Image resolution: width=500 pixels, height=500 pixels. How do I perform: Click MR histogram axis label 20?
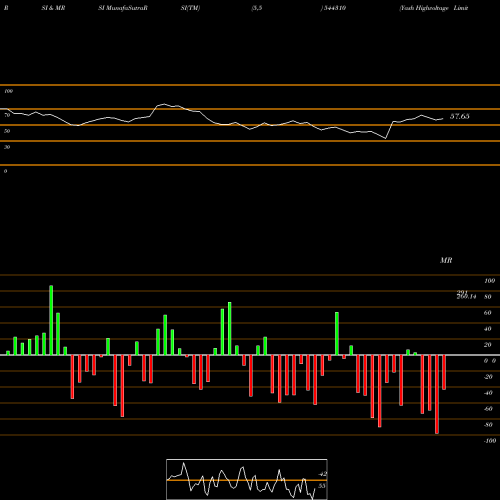[487, 345]
